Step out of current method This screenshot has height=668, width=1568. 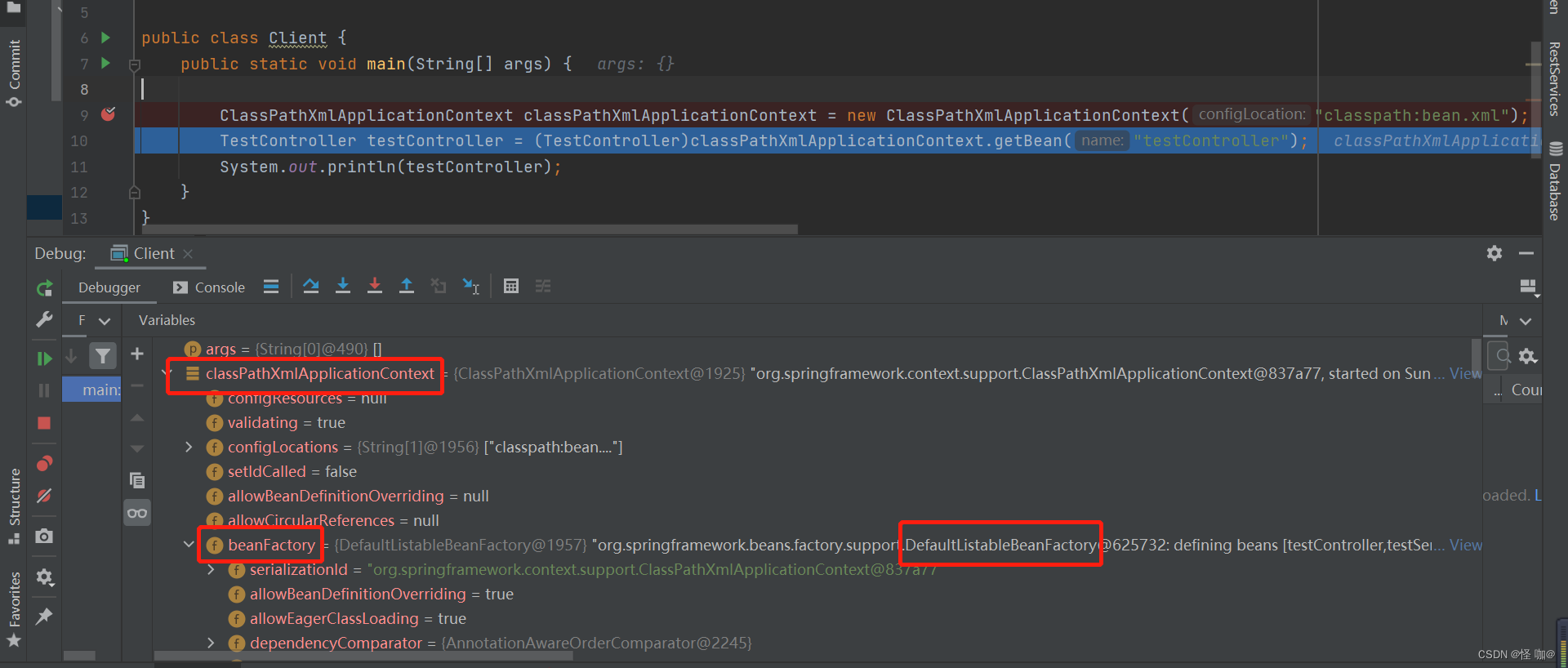407,286
